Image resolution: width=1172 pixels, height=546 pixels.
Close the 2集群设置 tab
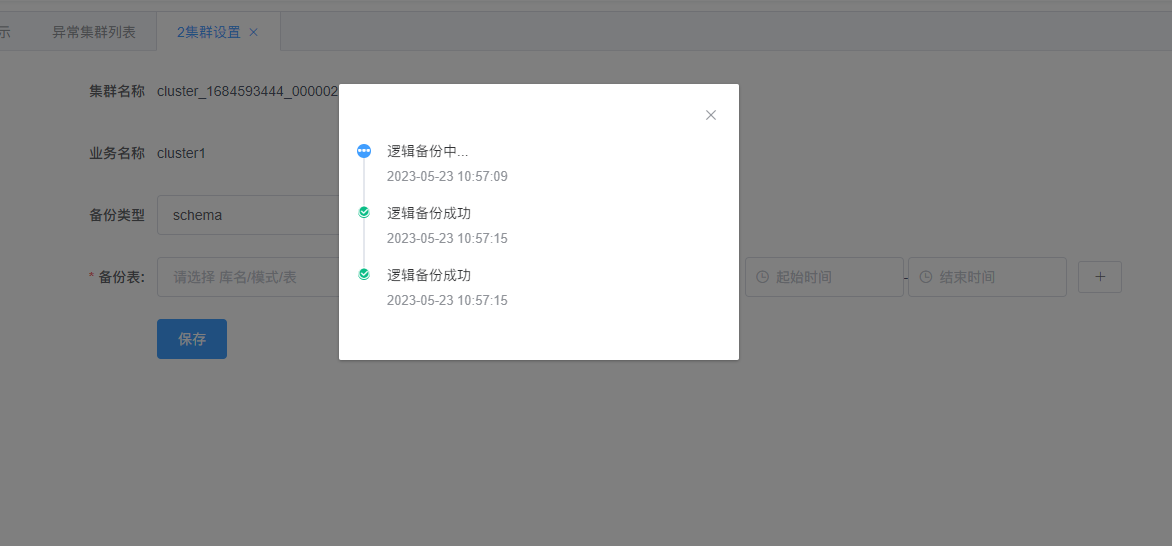[x=253, y=32]
